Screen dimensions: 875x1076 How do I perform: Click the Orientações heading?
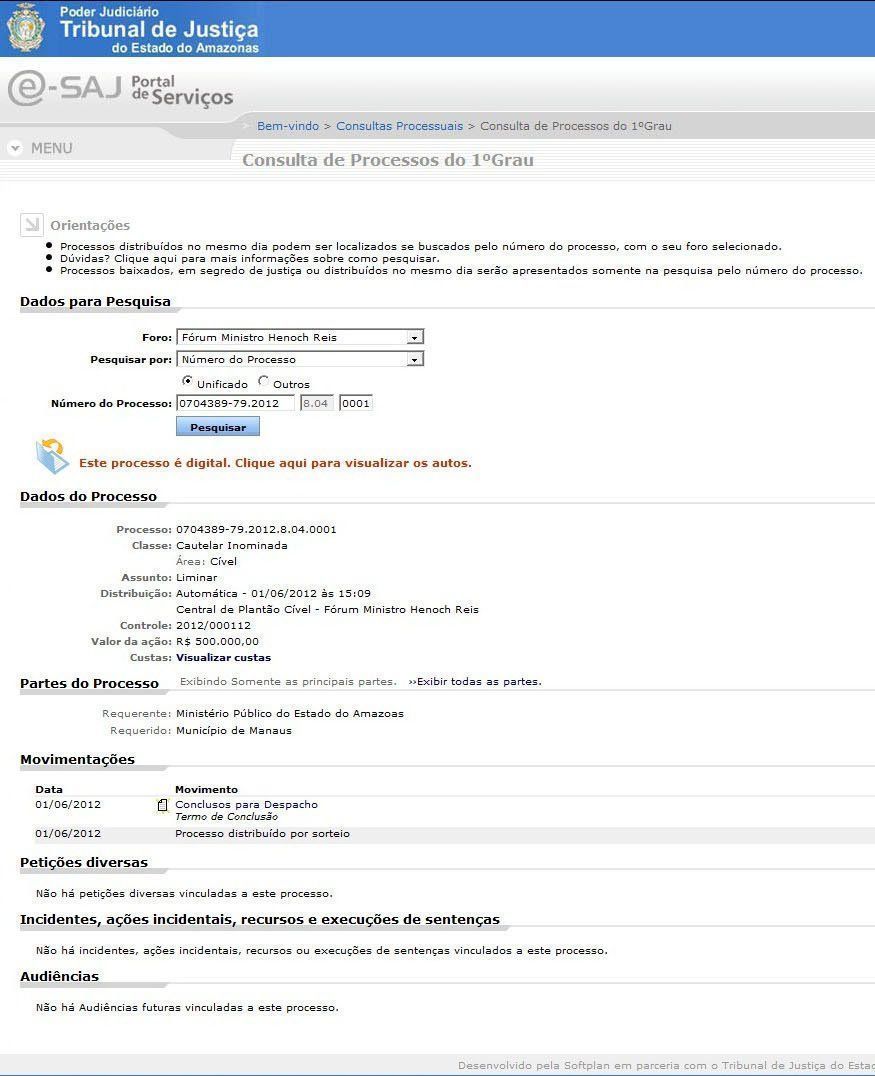click(90, 225)
